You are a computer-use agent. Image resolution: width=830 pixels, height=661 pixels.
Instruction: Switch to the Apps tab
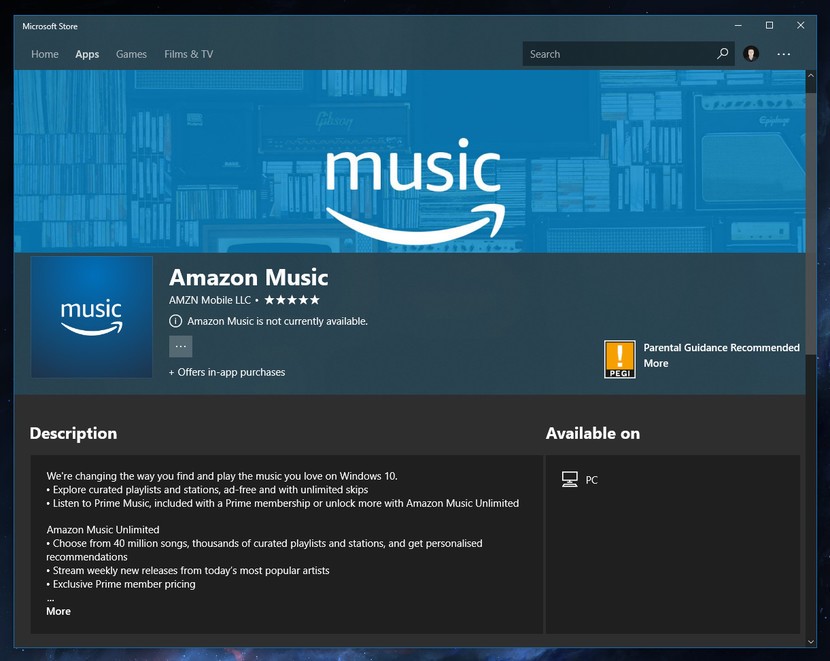[x=87, y=54]
